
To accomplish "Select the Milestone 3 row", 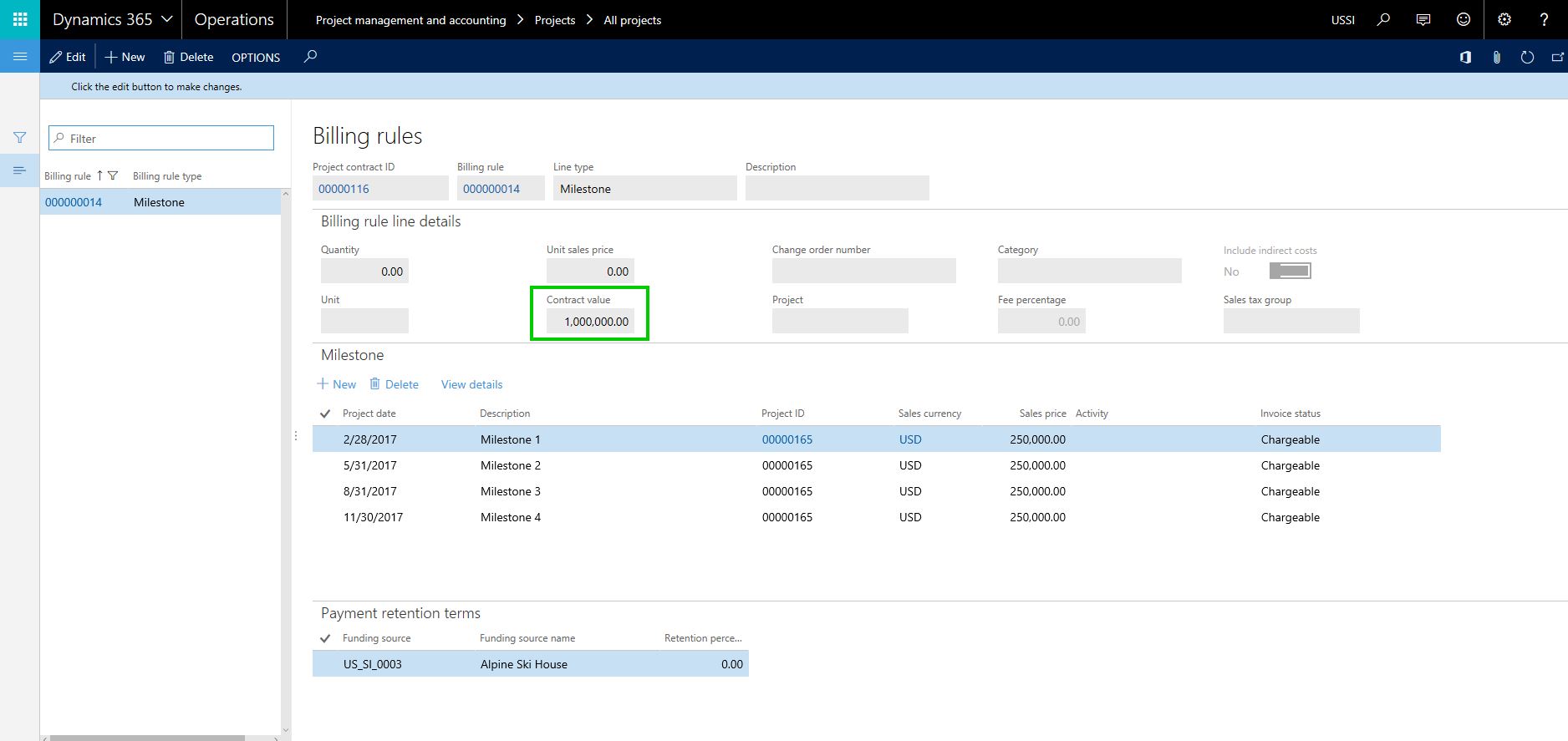I will [x=876, y=491].
